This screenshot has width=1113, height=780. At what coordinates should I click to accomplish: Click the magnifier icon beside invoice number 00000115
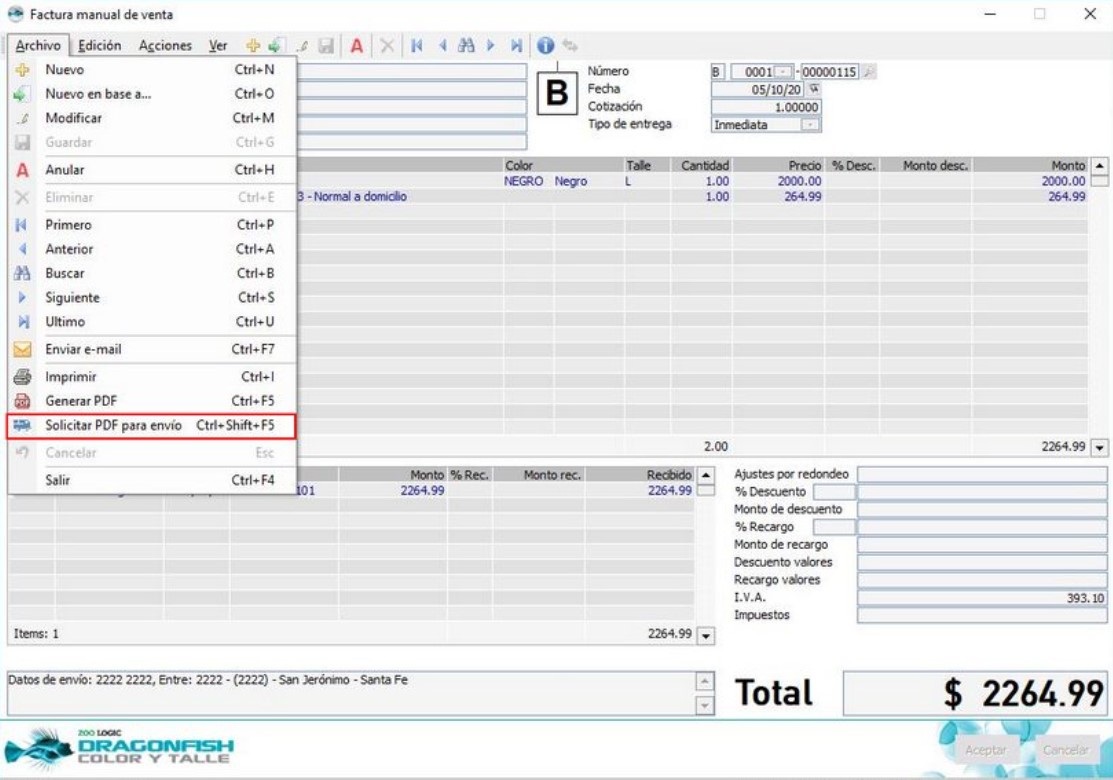[x=868, y=72]
